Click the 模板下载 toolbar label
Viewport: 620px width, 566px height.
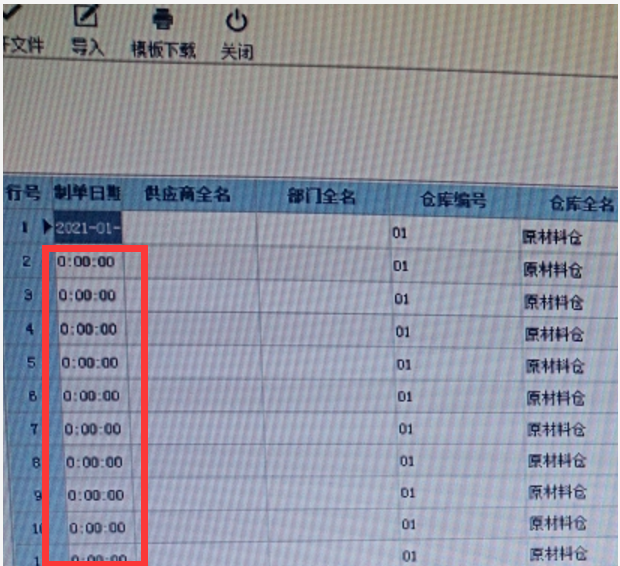[163, 50]
